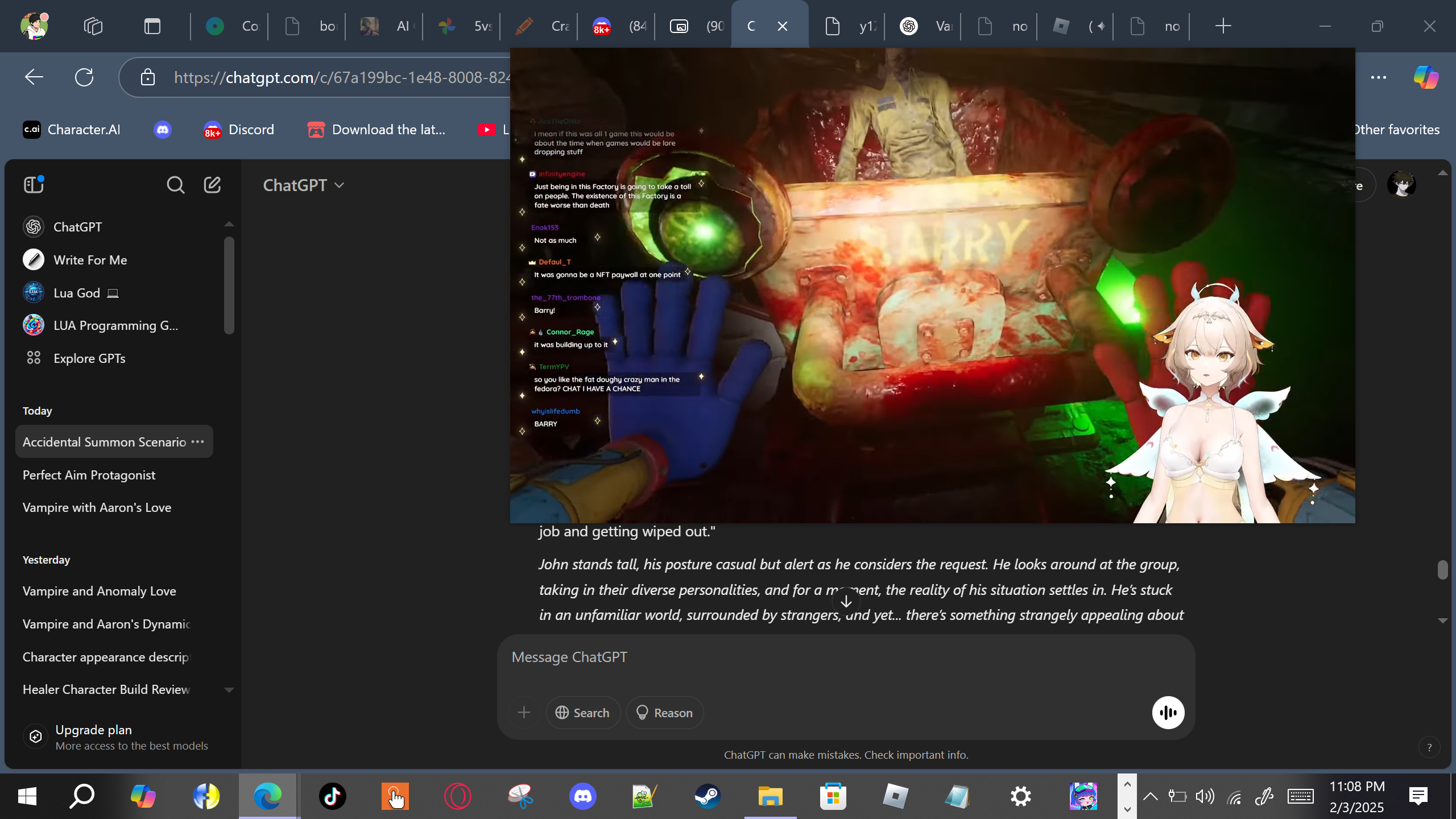Refresh the page in Edge
The width and height of the screenshot is (1456, 819).
(84, 77)
